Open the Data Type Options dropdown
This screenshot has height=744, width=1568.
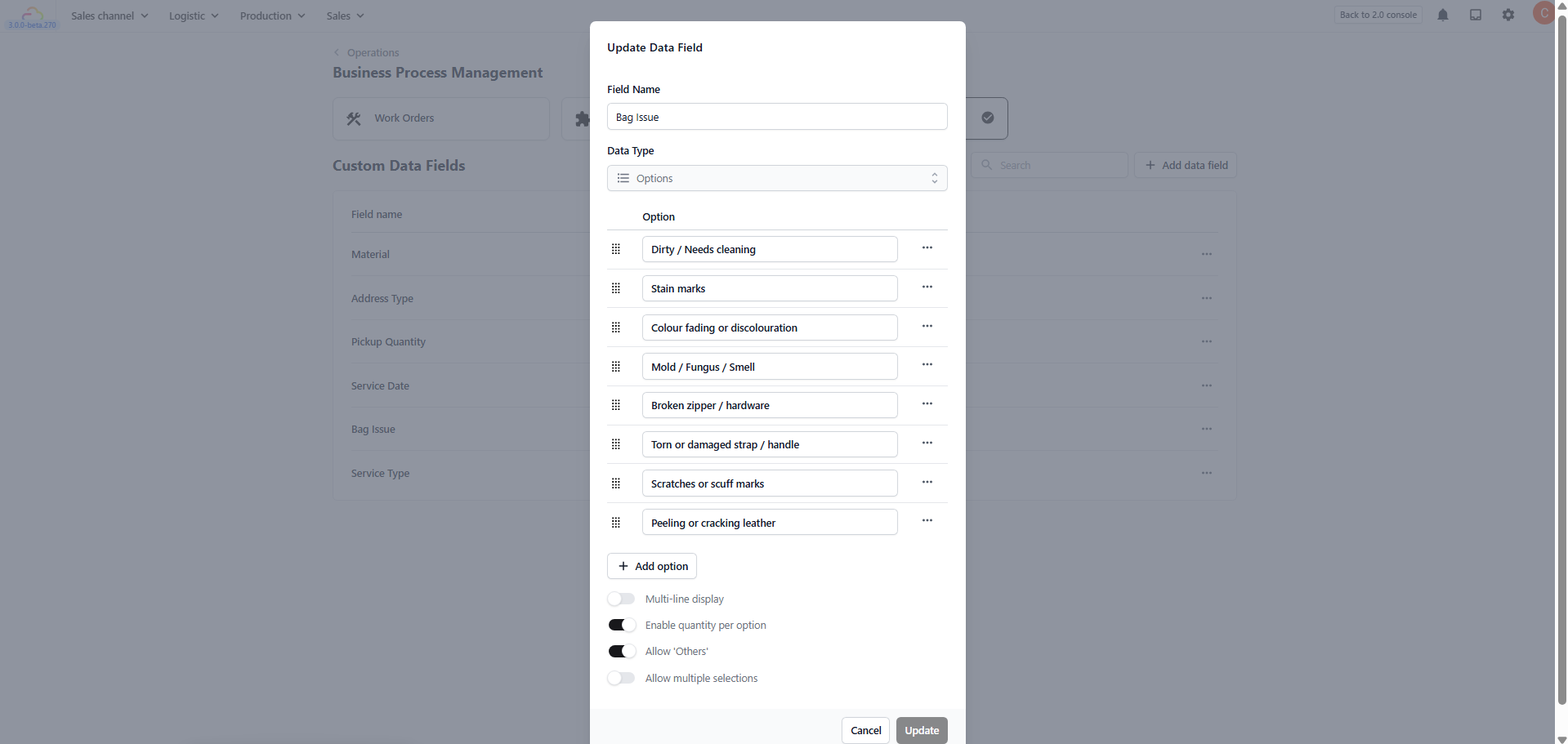(777, 178)
